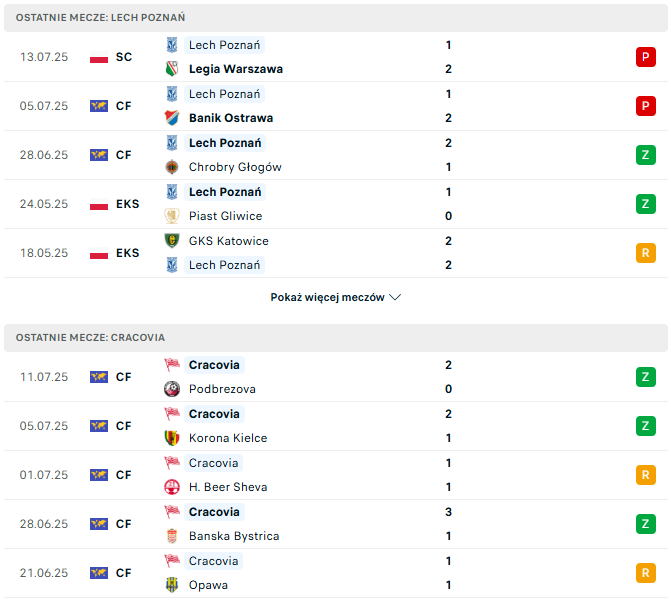Click the Chrobry Głogów club crest

pos(172,167)
